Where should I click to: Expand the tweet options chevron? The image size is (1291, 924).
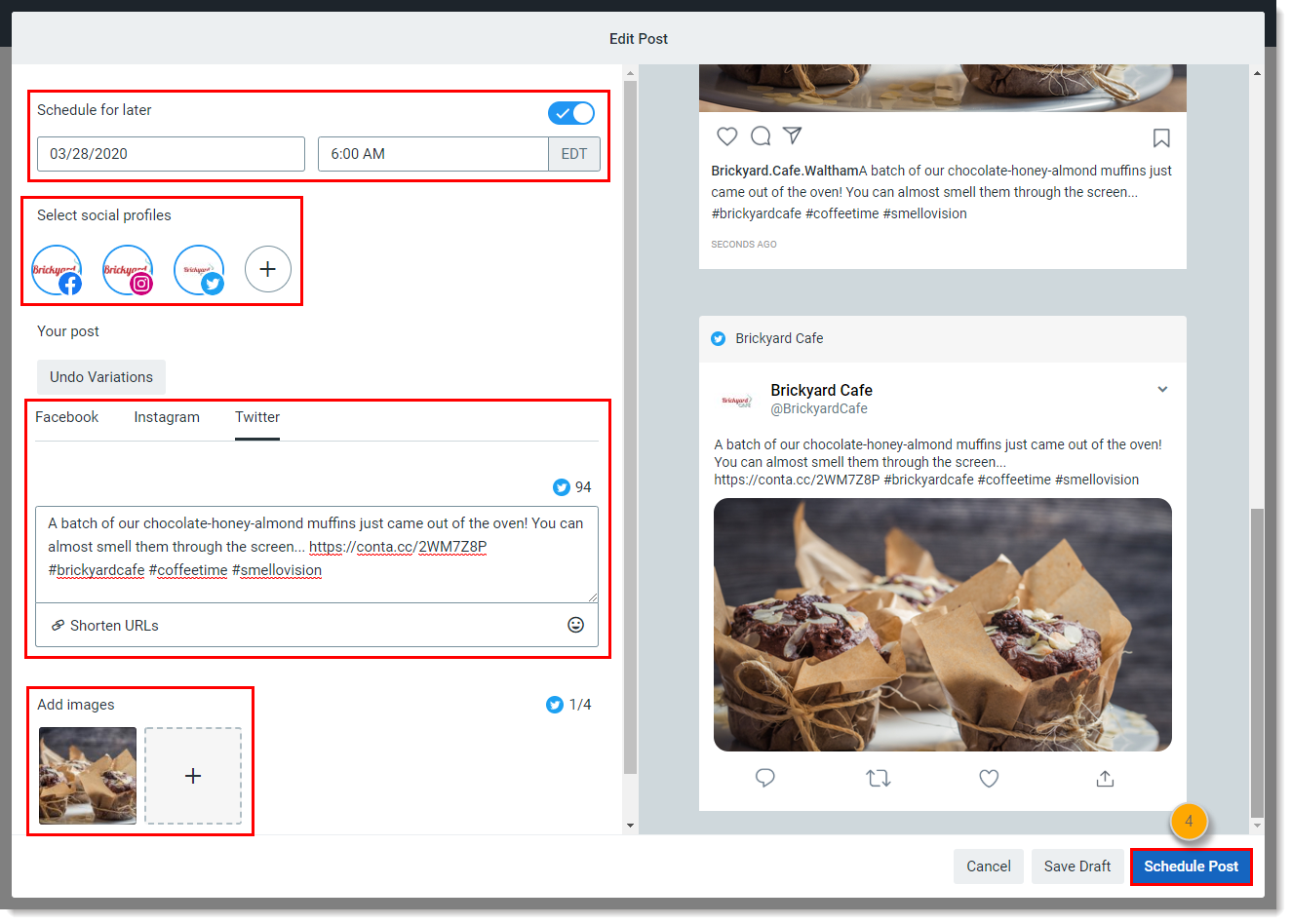(x=1161, y=390)
